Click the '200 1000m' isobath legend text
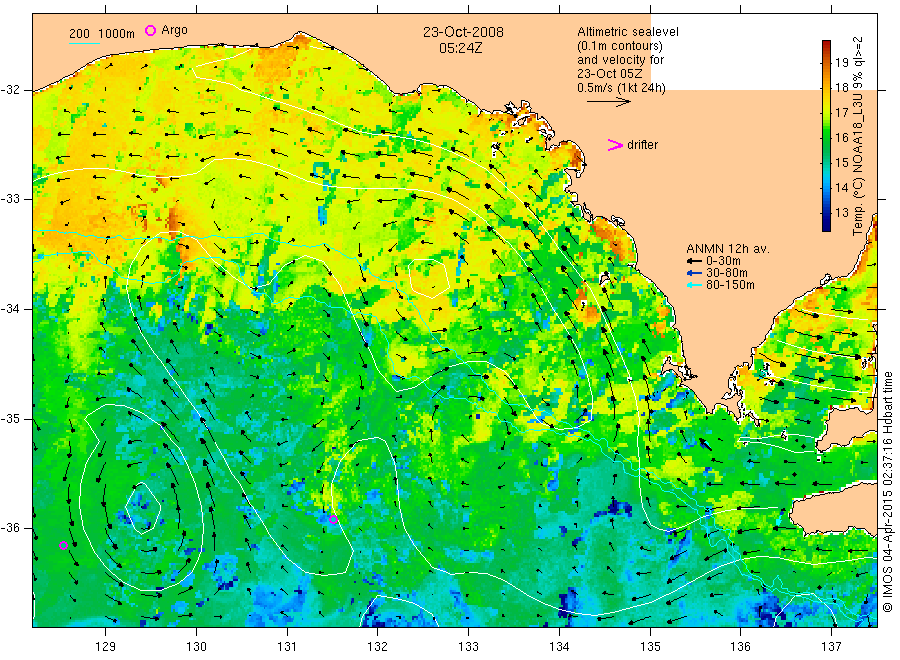 (102, 34)
